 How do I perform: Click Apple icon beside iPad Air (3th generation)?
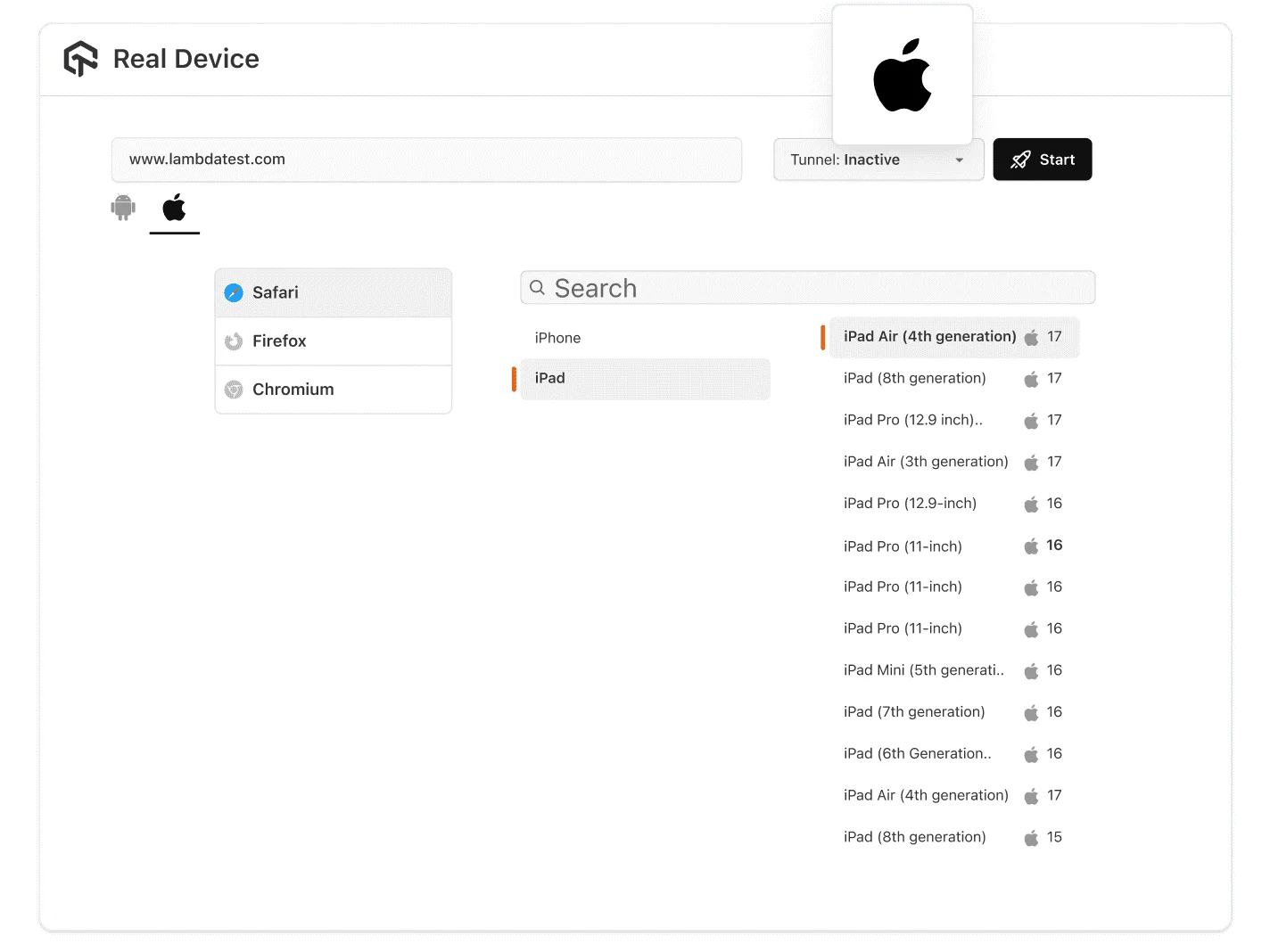pos(1031,462)
